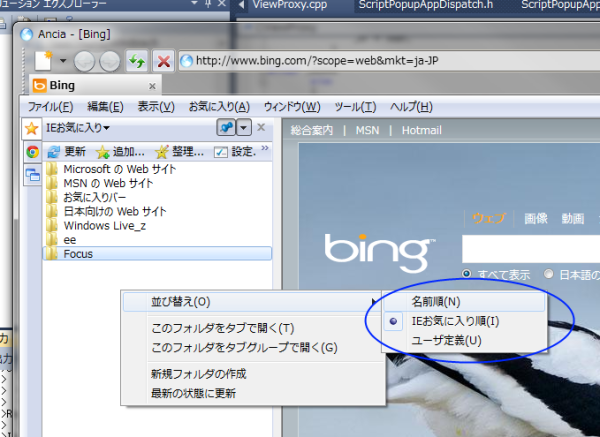
Task: Click the bing logo
Action: (x=379, y=253)
